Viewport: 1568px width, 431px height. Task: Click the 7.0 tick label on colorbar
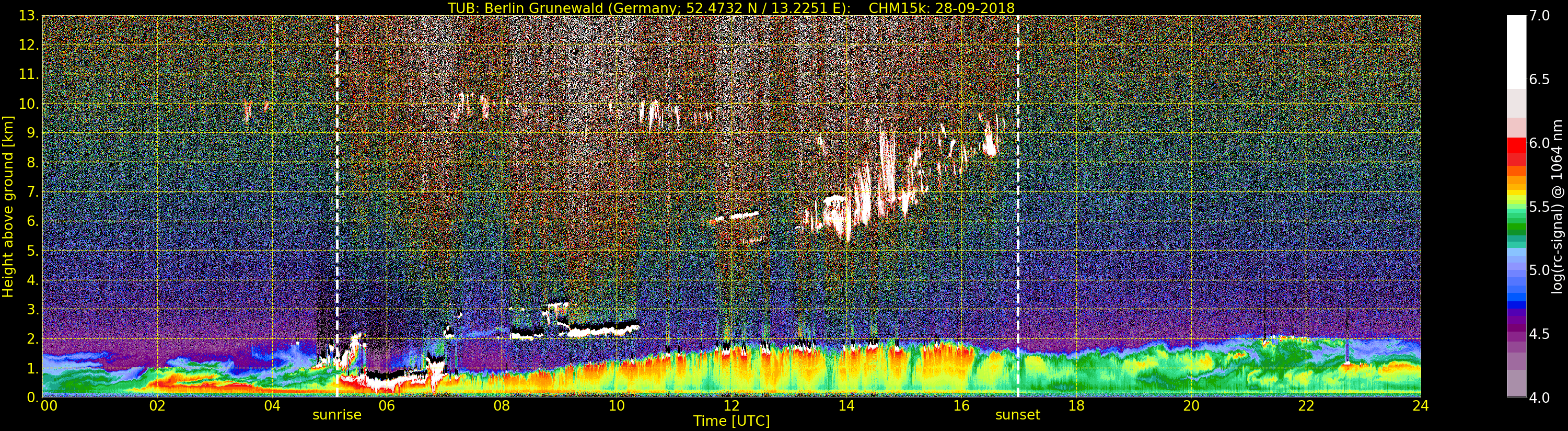pyautogui.click(x=1539, y=16)
